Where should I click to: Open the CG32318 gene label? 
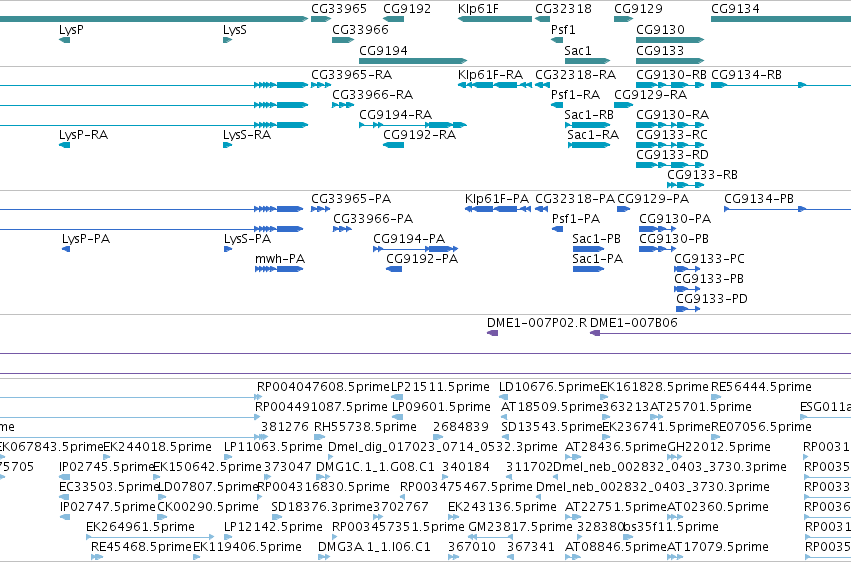(563, 9)
